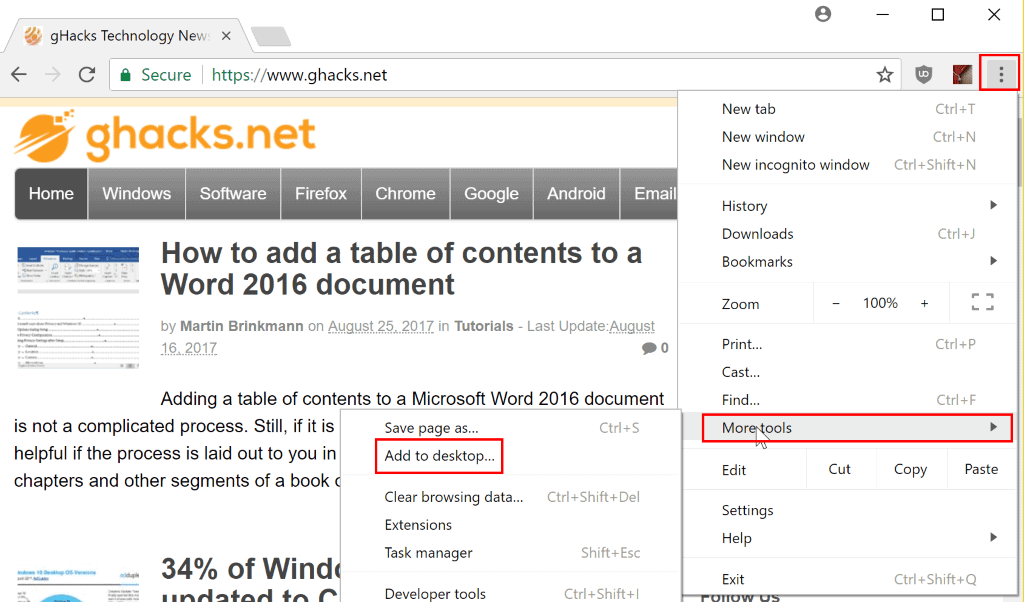Screen dimensions: 1024x602
Task: Open Developer tools from the submenu
Action: coord(511,594)
